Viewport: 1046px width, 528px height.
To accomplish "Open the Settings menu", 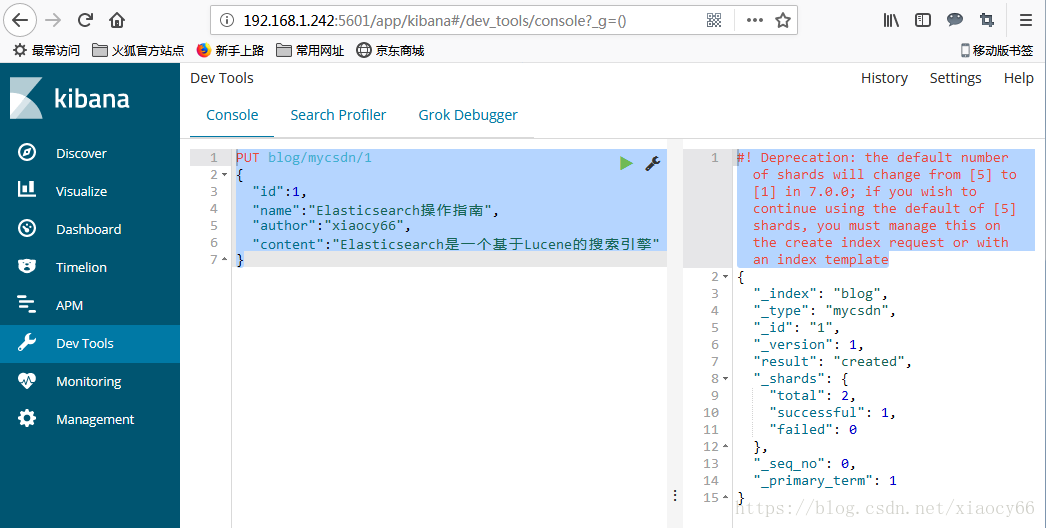I will (955, 78).
